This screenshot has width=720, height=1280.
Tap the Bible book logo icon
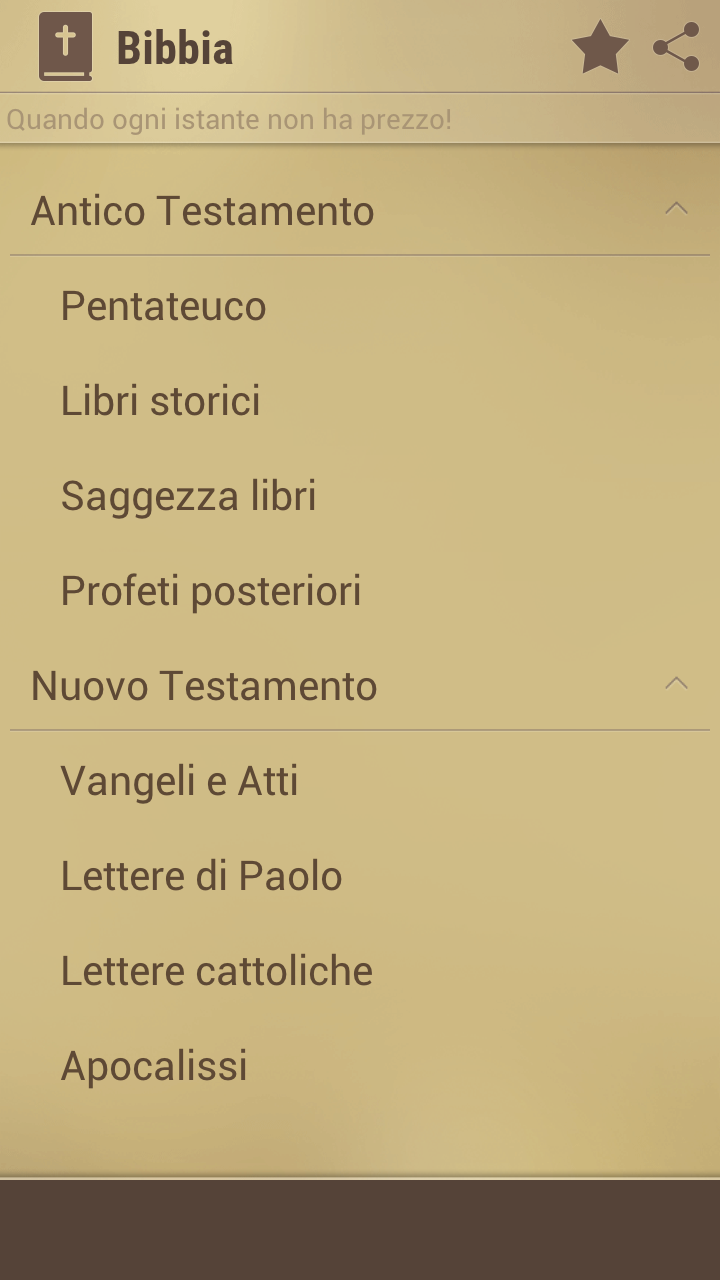pyautogui.click(x=65, y=47)
